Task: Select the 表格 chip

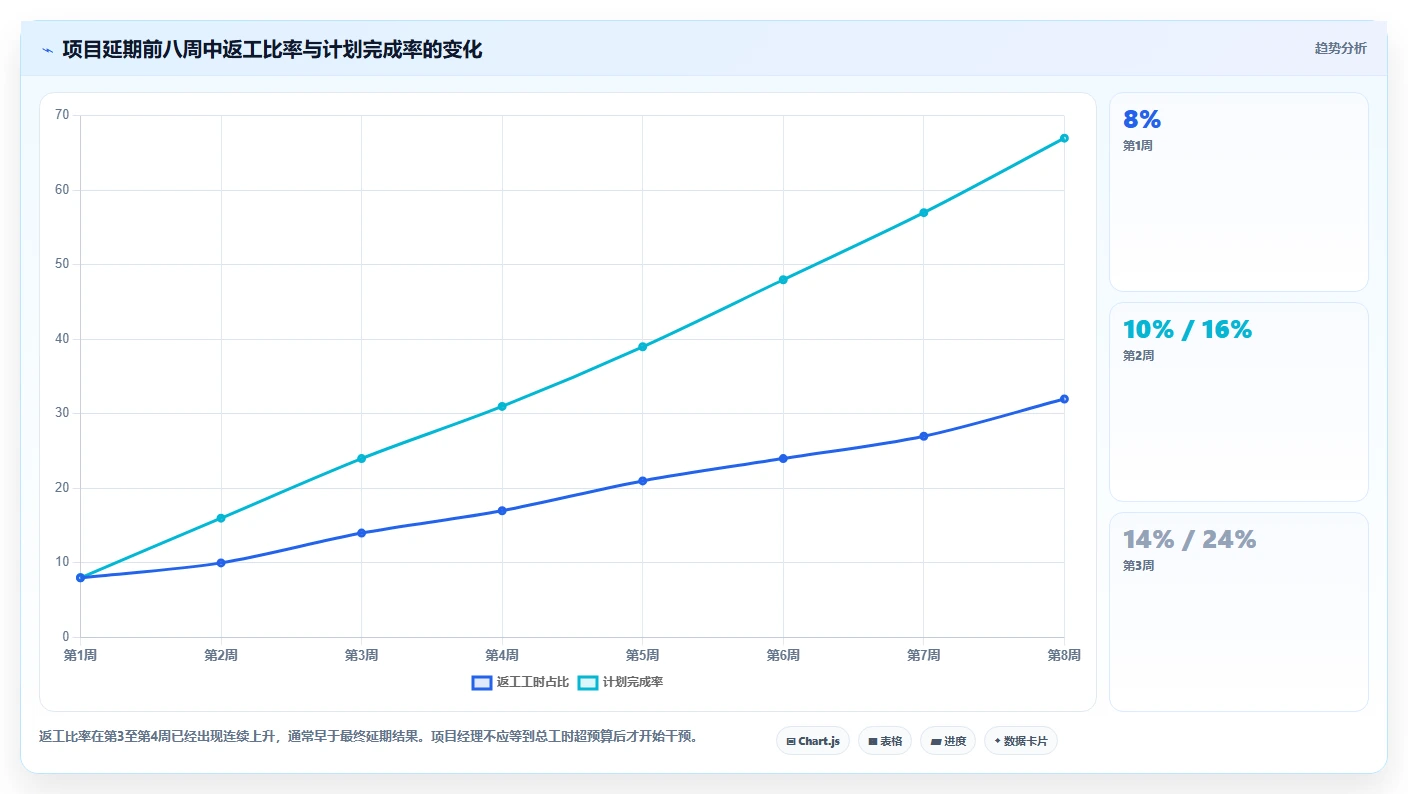Action: click(x=885, y=741)
